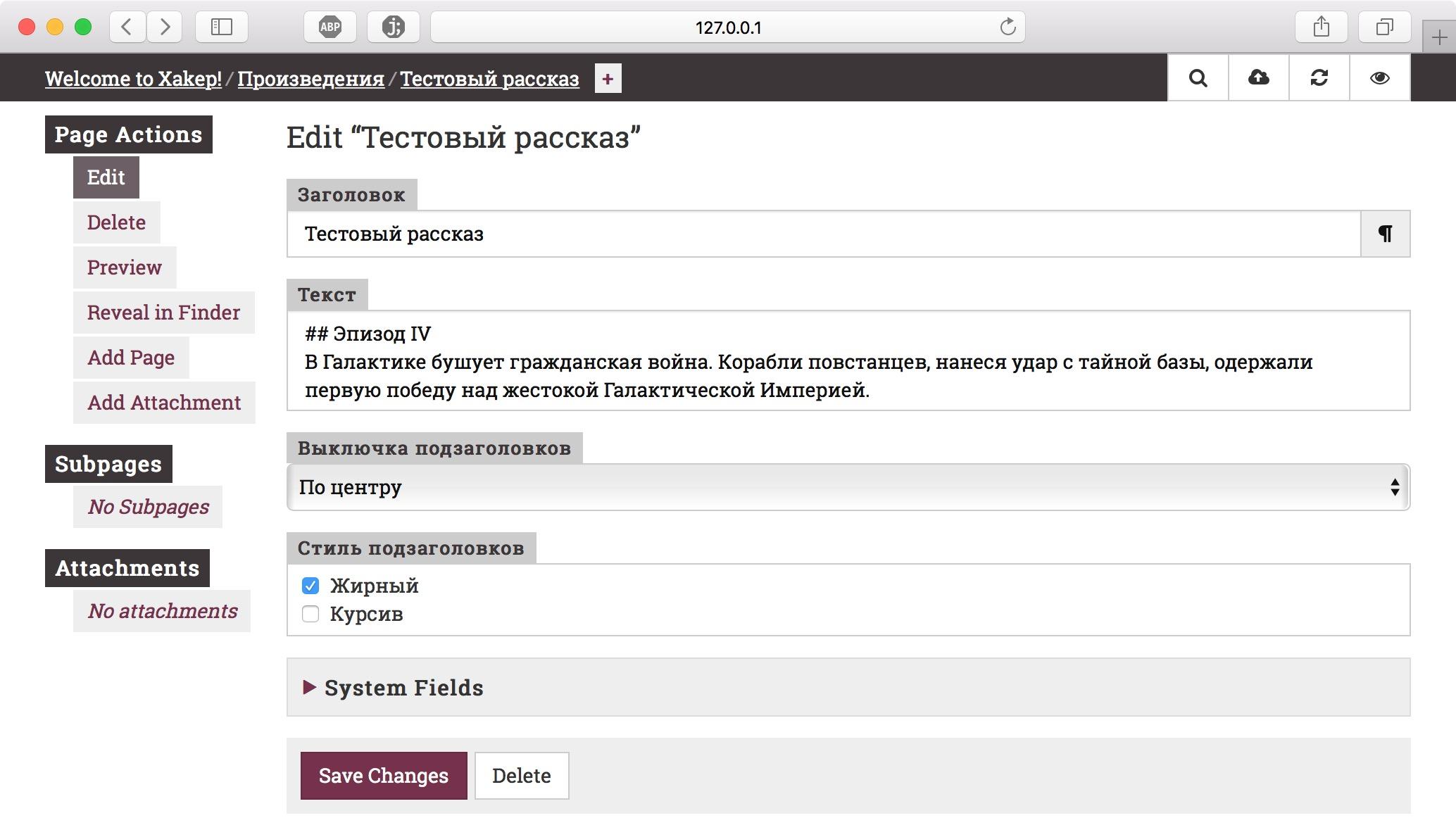This screenshot has height=818, width=1456.
Task: Click into the Текст text area
Action: pyautogui.click(x=848, y=361)
